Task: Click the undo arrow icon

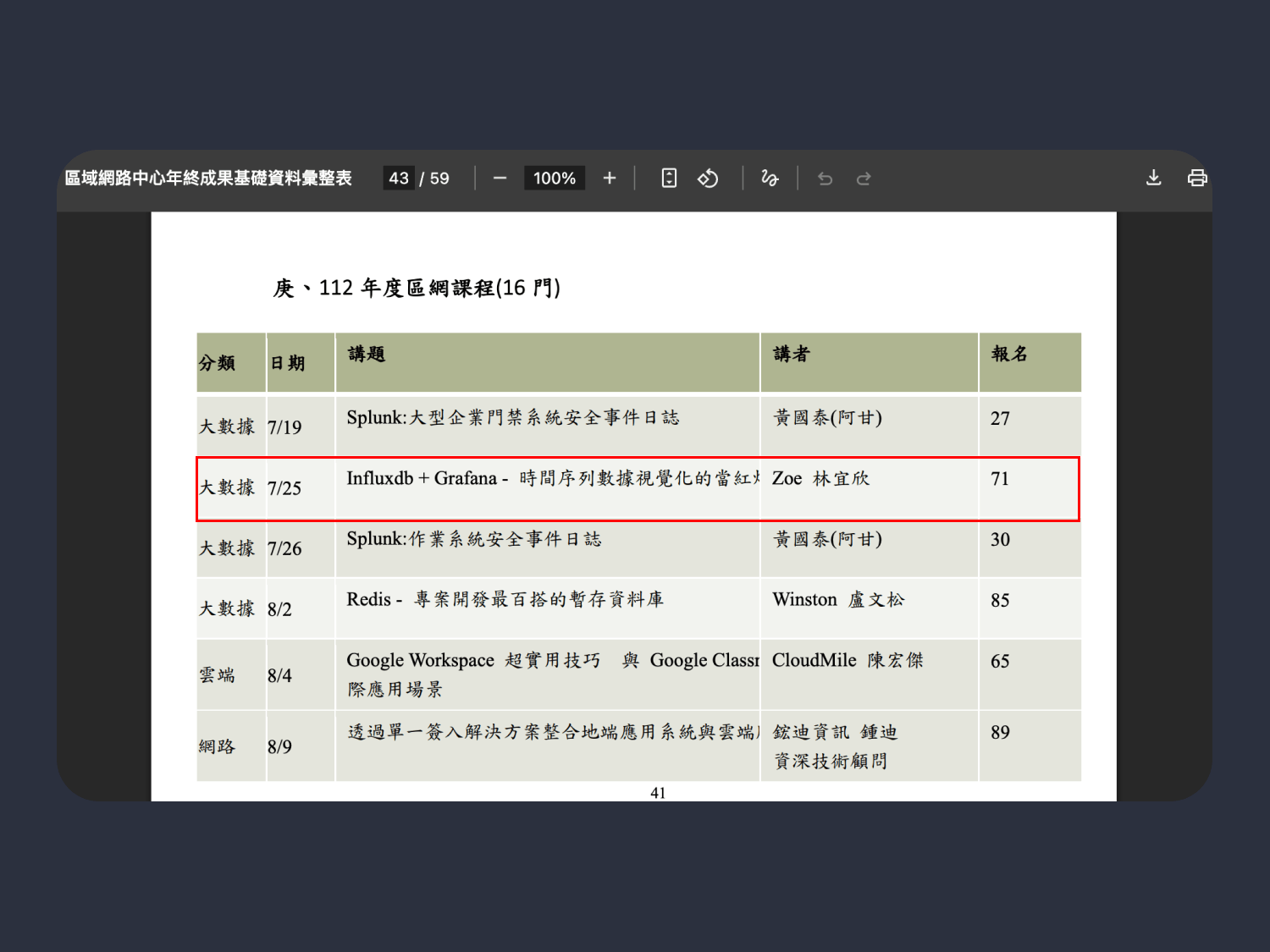Action: pos(825,178)
